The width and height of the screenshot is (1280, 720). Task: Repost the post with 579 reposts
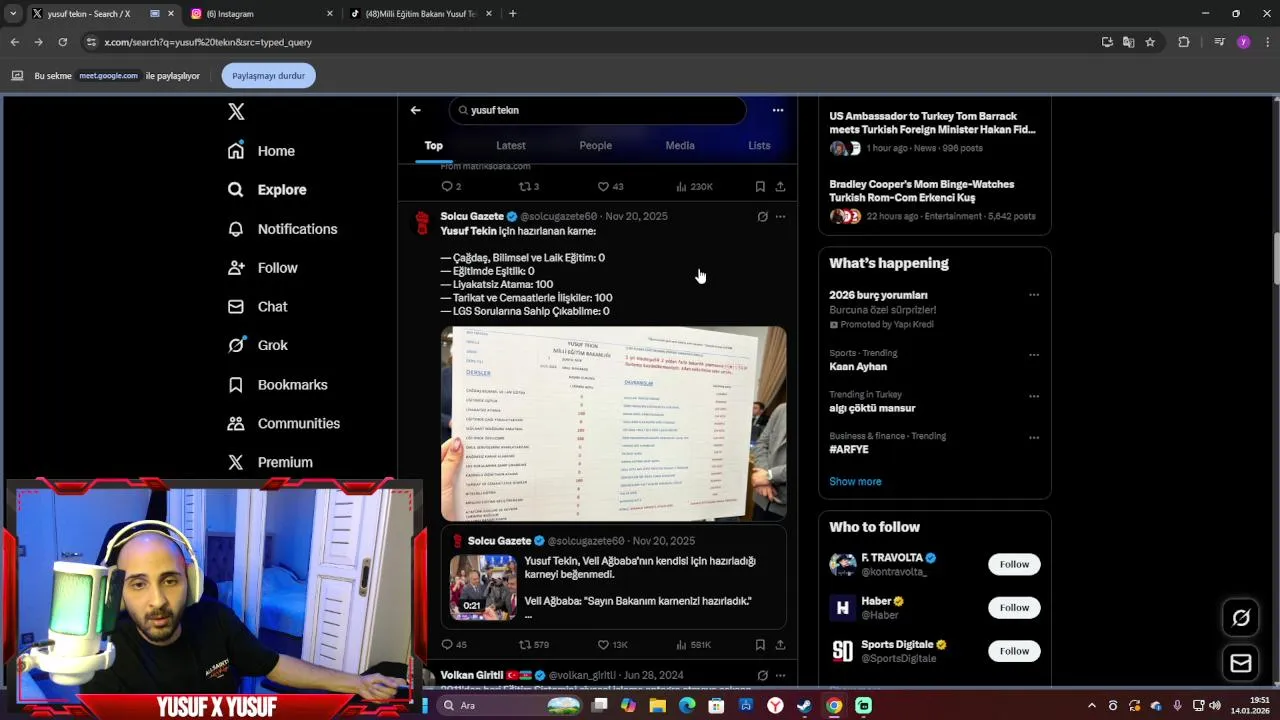point(533,645)
